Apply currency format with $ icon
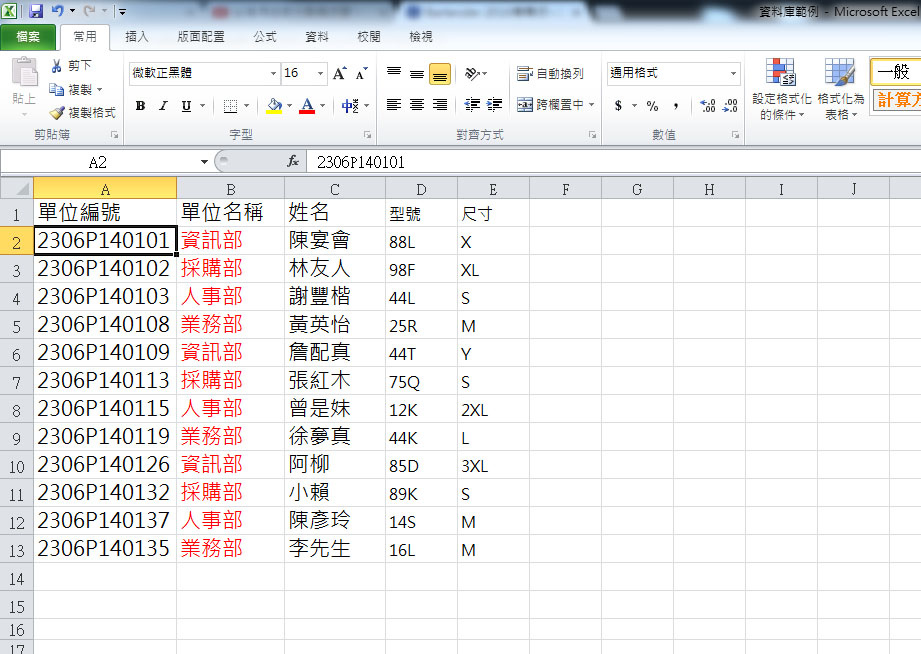Viewport: 921px width, 654px height. point(619,106)
